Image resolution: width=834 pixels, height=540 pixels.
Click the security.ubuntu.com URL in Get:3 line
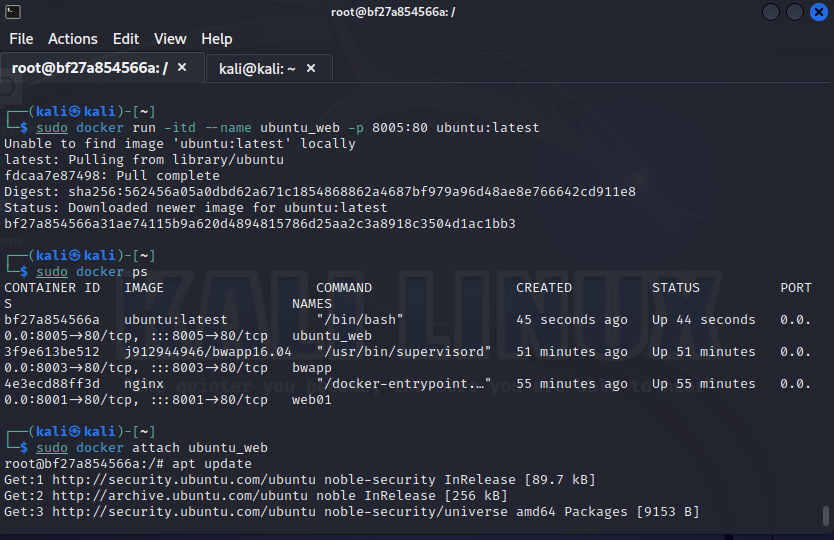click(184, 512)
